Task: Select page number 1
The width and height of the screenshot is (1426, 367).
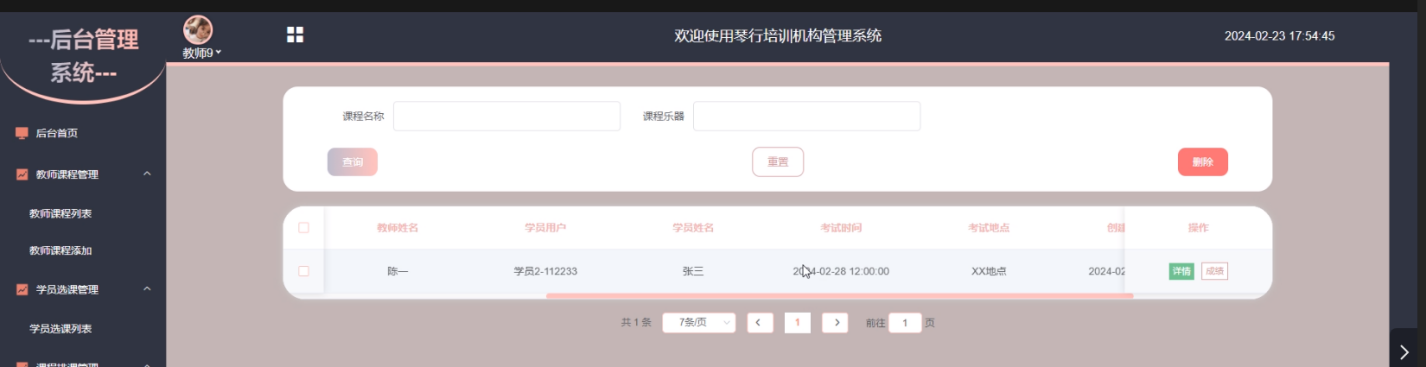Action: pos(797,323)
